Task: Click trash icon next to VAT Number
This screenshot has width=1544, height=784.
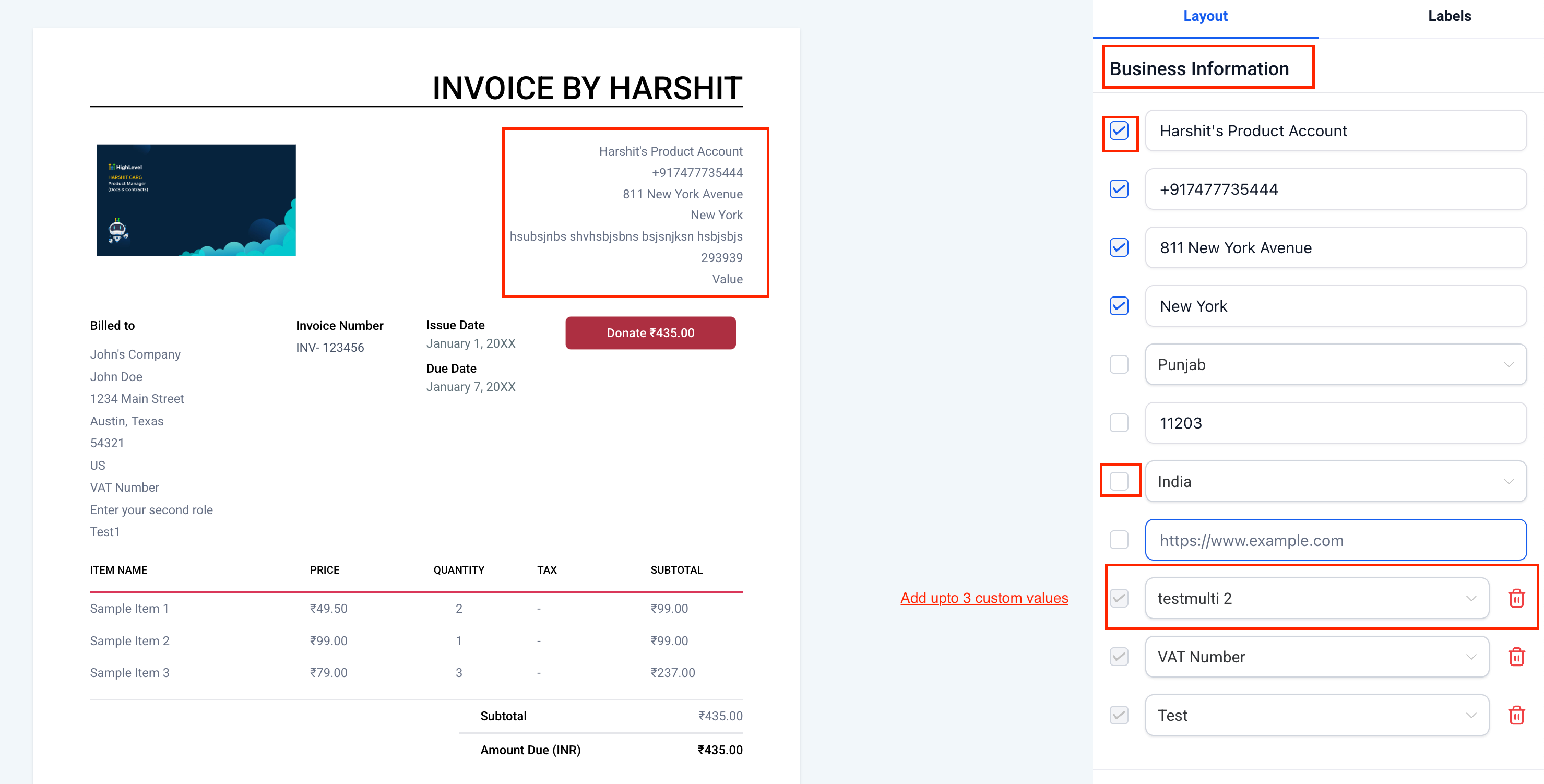Action: click(x=1516, y=657)
